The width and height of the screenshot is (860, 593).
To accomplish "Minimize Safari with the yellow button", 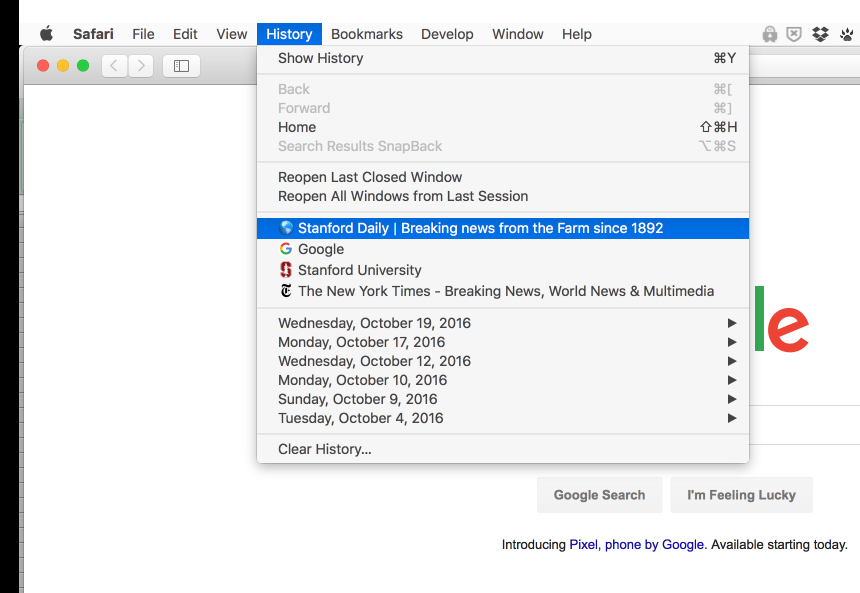I will [x=63, y=66].
